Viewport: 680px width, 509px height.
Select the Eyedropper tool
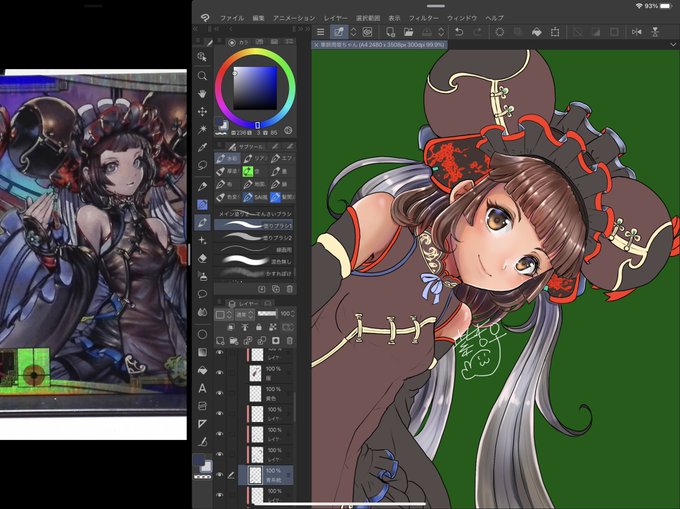202,147
